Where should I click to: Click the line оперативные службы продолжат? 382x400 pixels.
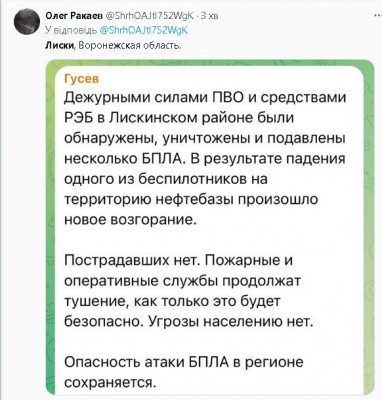tap(182, 281)
